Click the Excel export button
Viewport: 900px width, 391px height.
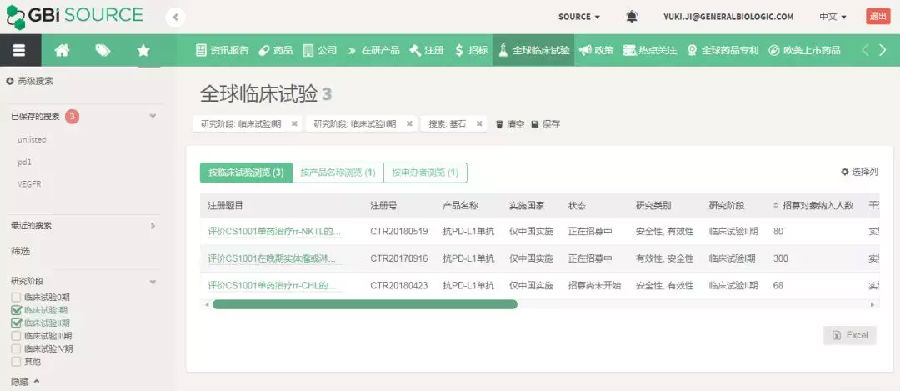pos(849,335)
